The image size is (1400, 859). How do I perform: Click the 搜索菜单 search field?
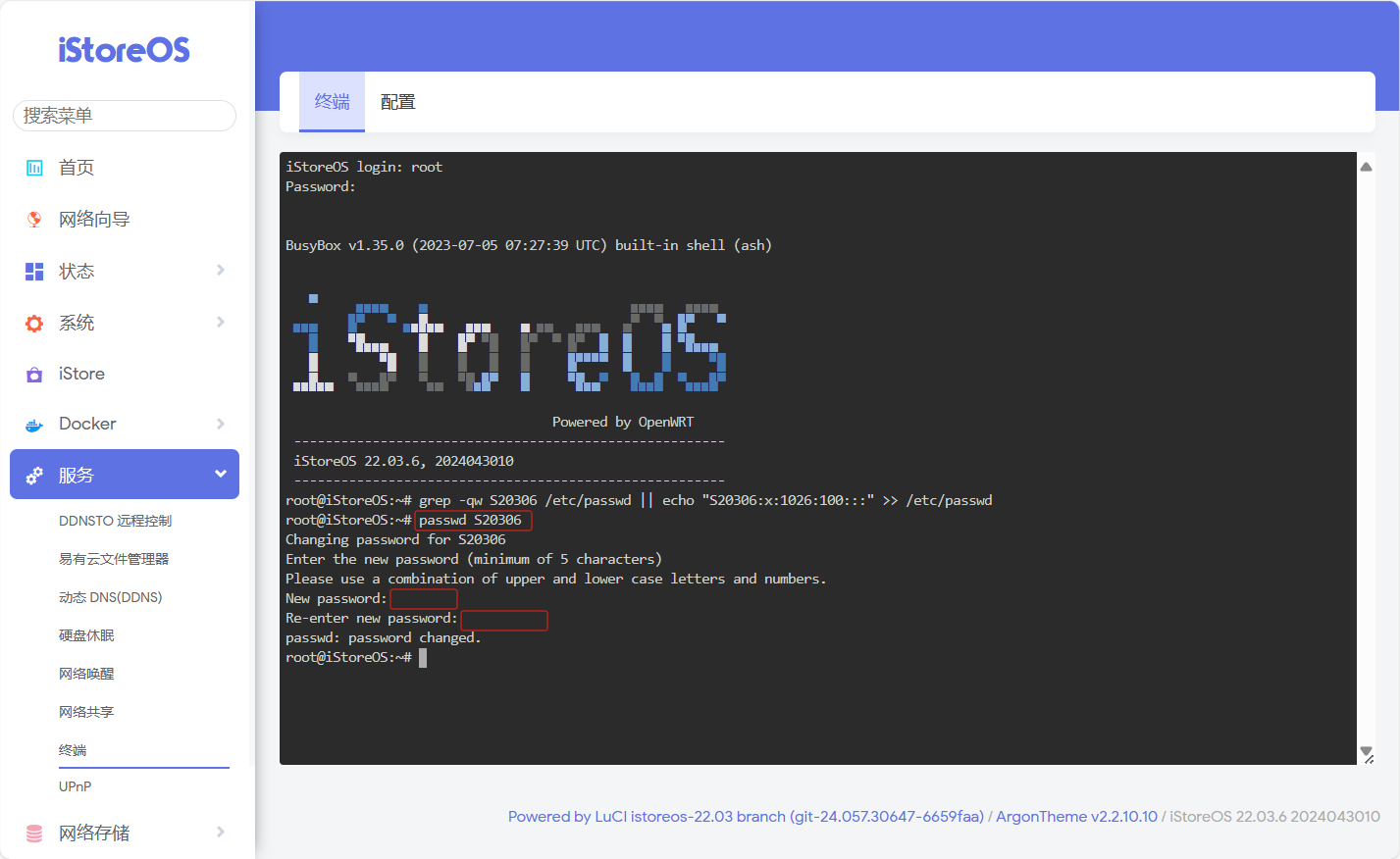tap(125, 116)
